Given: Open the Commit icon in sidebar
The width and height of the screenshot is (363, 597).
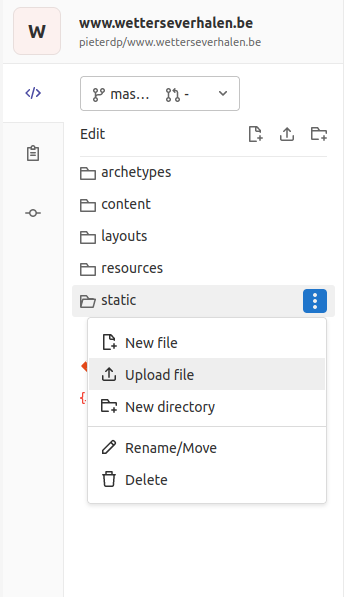Looking at the screenshot, I should coord(33,213).
